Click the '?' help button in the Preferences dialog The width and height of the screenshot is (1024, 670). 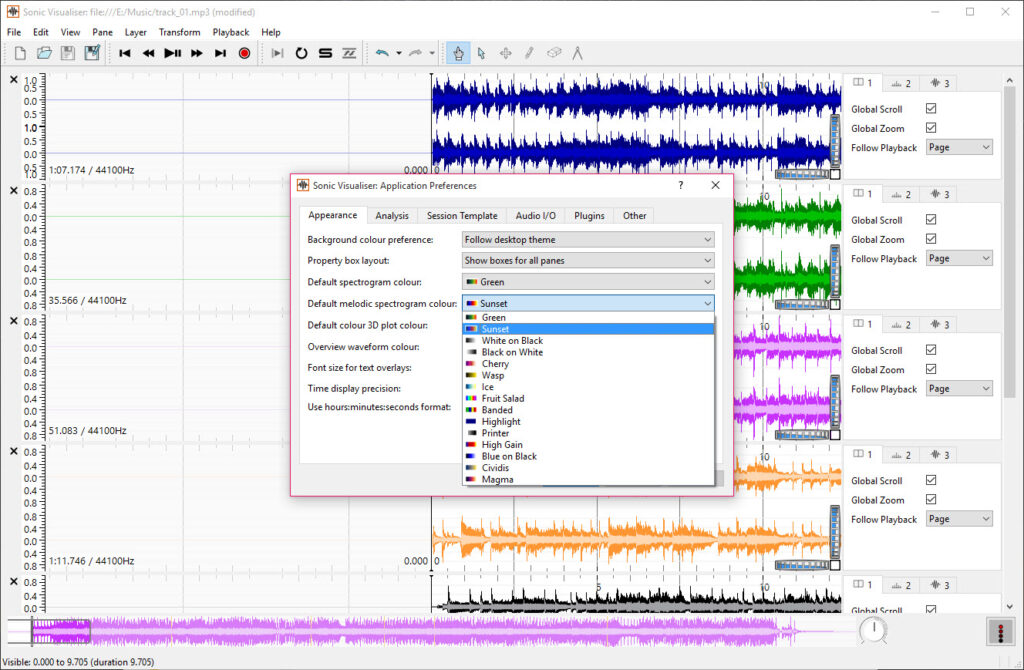click(680, 185)
